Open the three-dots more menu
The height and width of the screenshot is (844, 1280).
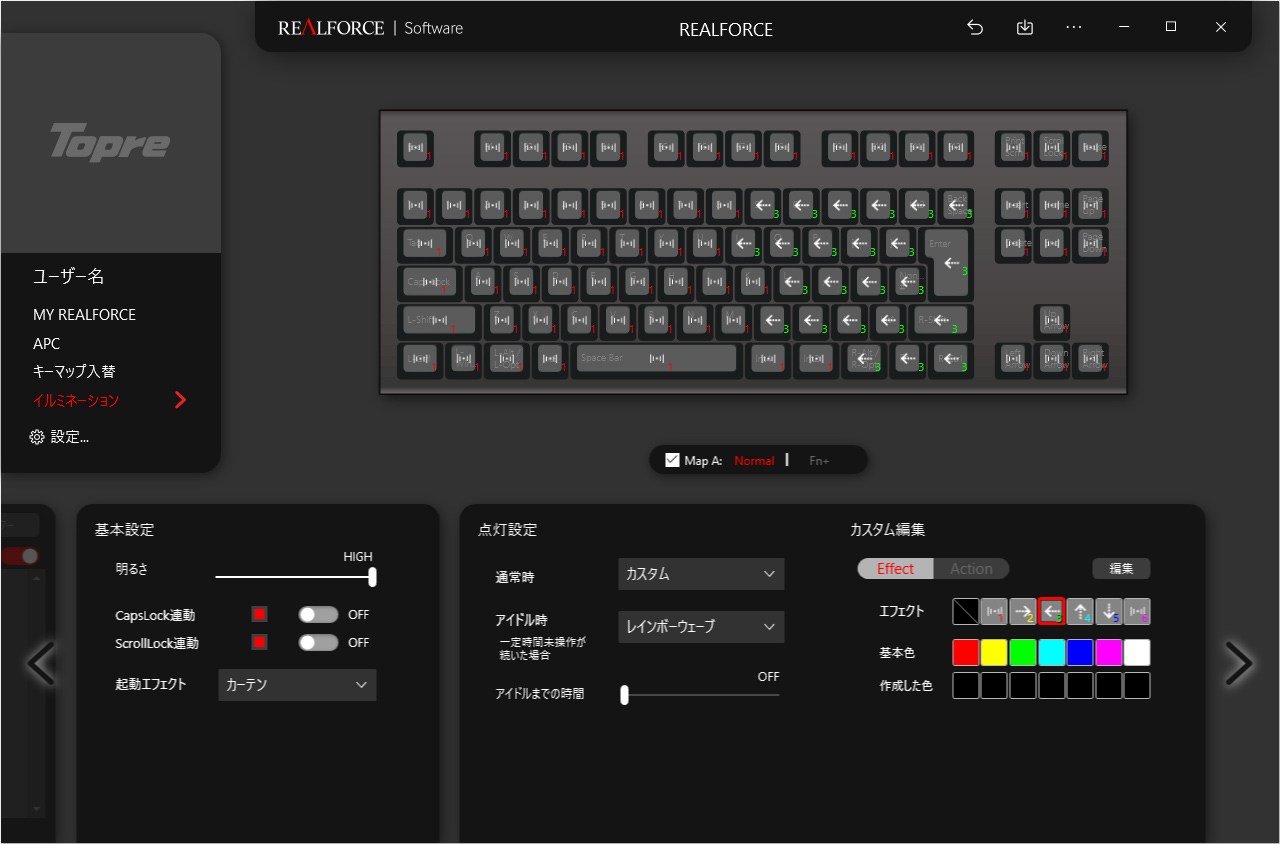pyautogui.click(x=1074, y=28)
